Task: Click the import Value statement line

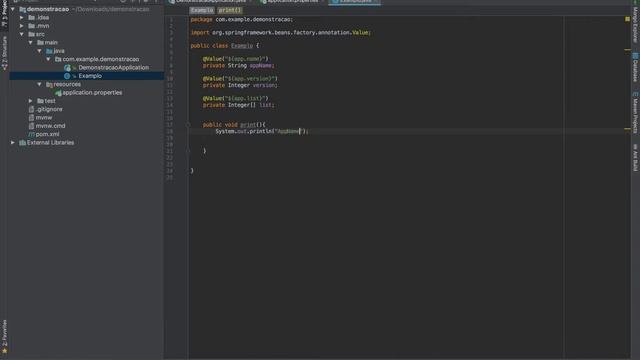Action: pyautogui.click(x=281, y=33)
